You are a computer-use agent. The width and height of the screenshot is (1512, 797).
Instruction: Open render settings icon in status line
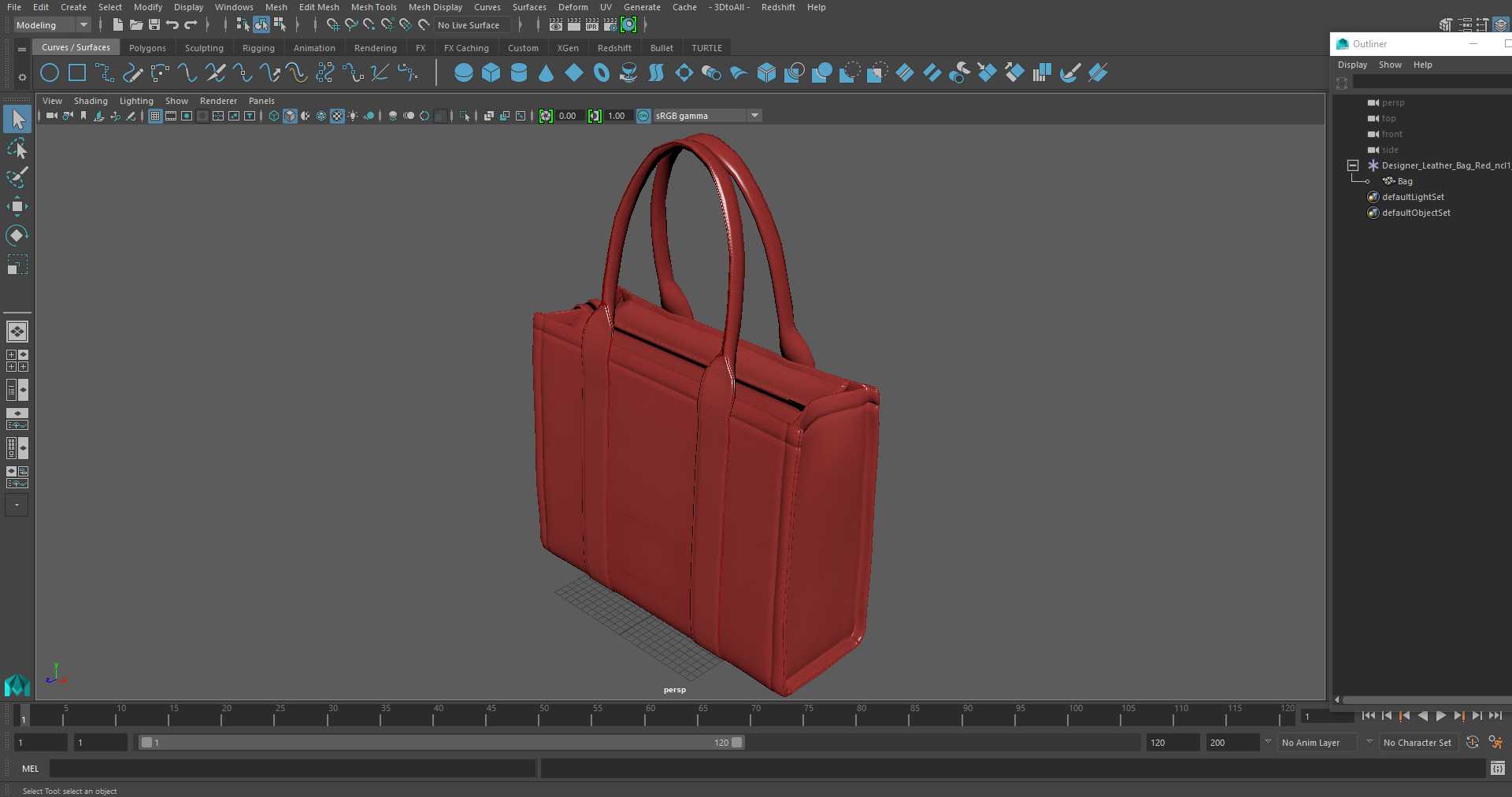[x=610, y=25]
